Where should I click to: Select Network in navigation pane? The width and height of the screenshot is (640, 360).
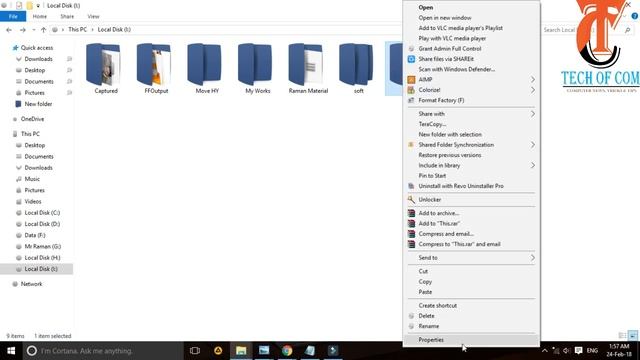tap(31, 284)
